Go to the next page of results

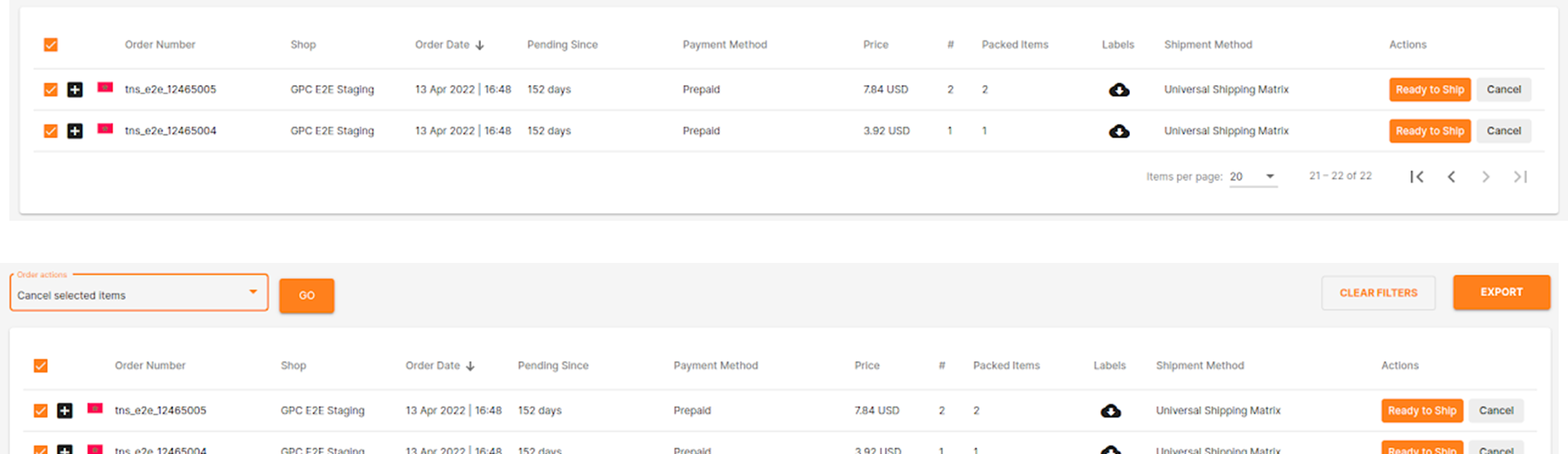[x=1485, y=176]
